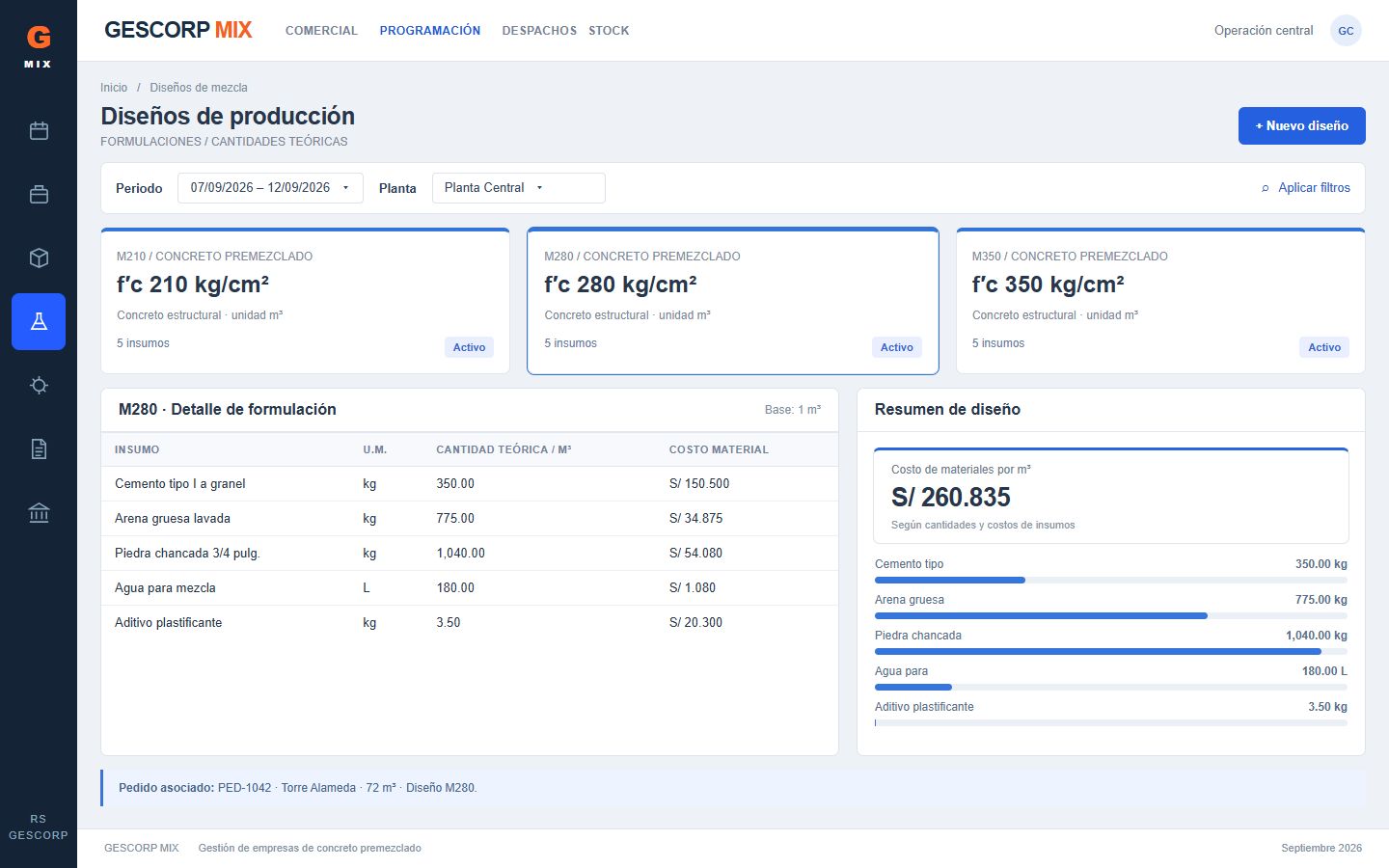Select the flask mix designs sidebar icon

coord(39,322)
